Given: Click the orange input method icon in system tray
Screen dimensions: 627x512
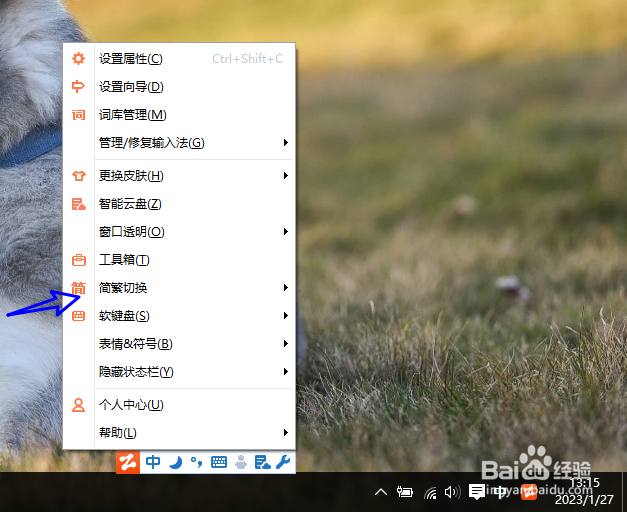Looking at the screenshot, I should point(529,492).
